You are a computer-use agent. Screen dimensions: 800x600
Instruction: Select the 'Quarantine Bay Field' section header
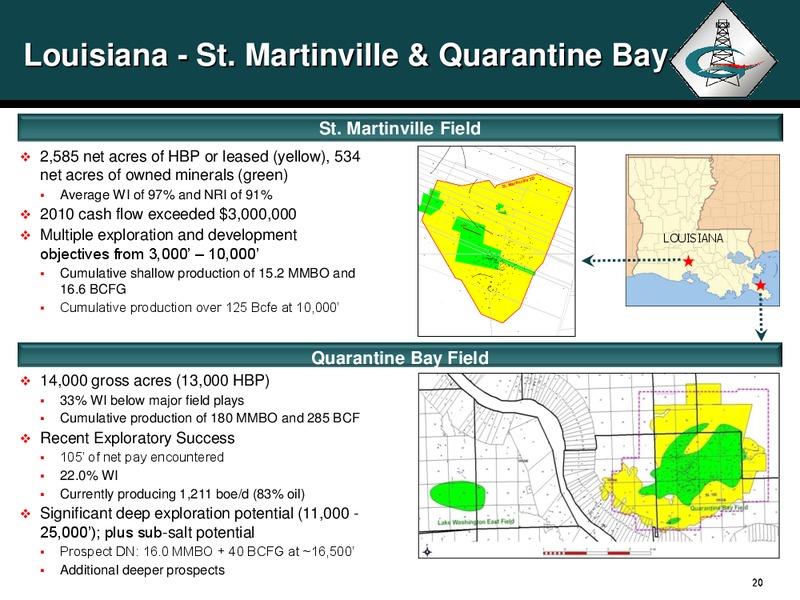coord(400,357)
